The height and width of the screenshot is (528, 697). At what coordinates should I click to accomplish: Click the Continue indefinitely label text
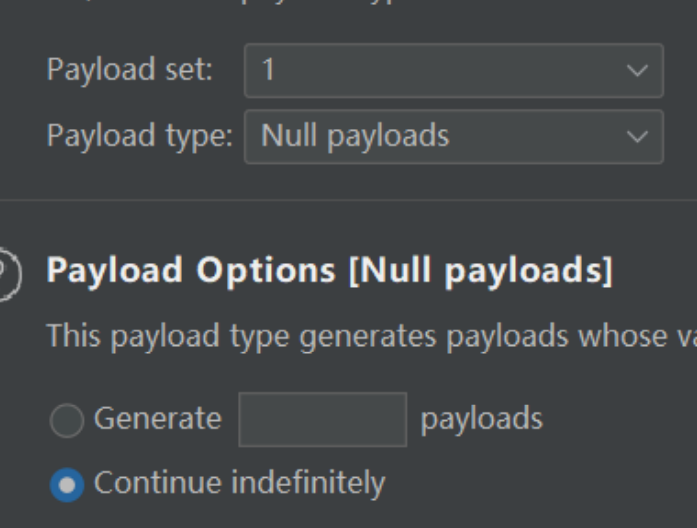click(240, 484)
